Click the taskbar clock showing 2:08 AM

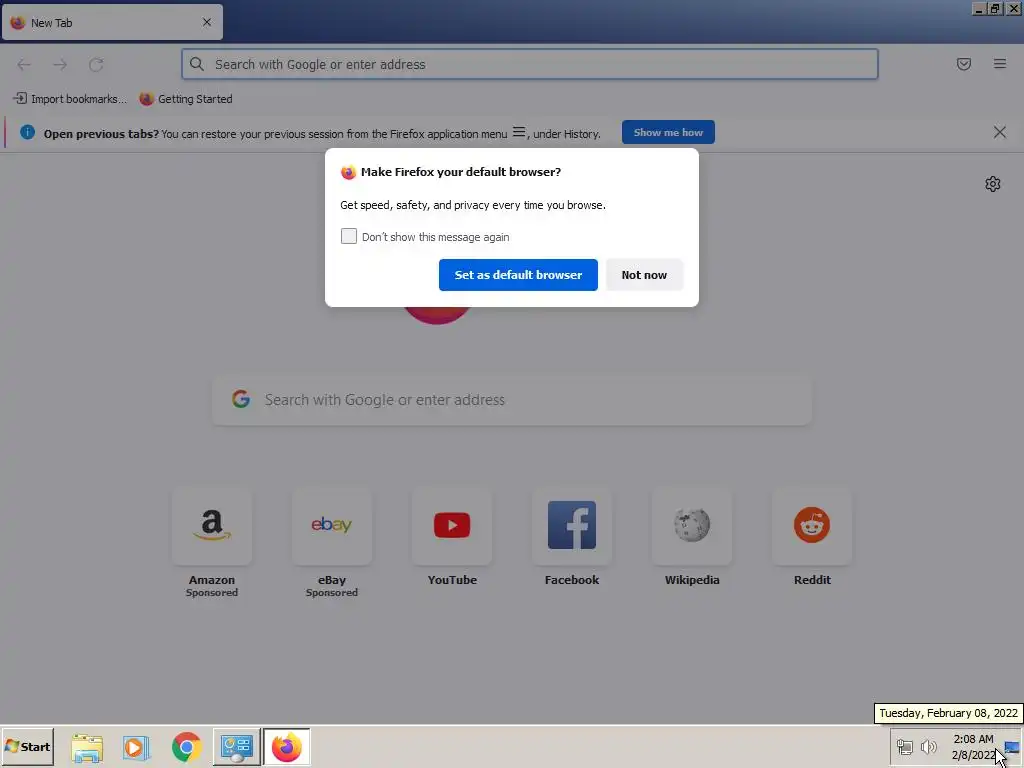coord(973,746)
